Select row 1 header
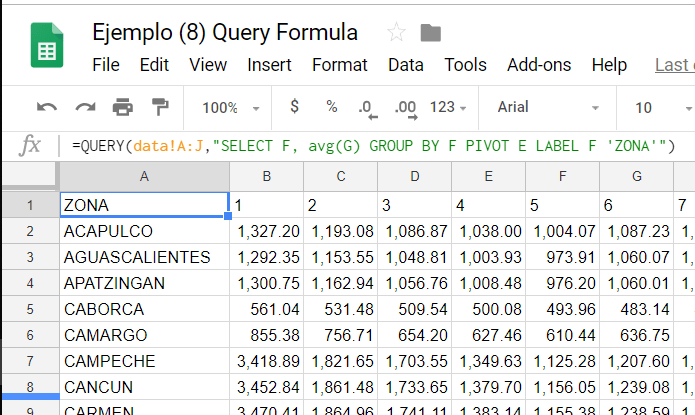Viewport: 695px width, 415px height. tap(30, 205)
